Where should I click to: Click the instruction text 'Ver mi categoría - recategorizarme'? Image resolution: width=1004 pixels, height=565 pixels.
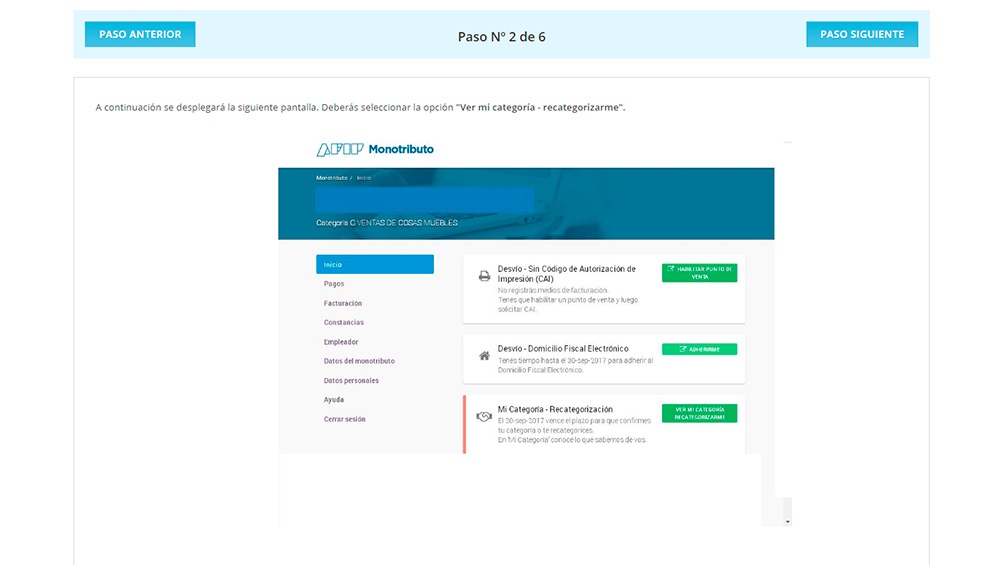(x=541, y=108)
